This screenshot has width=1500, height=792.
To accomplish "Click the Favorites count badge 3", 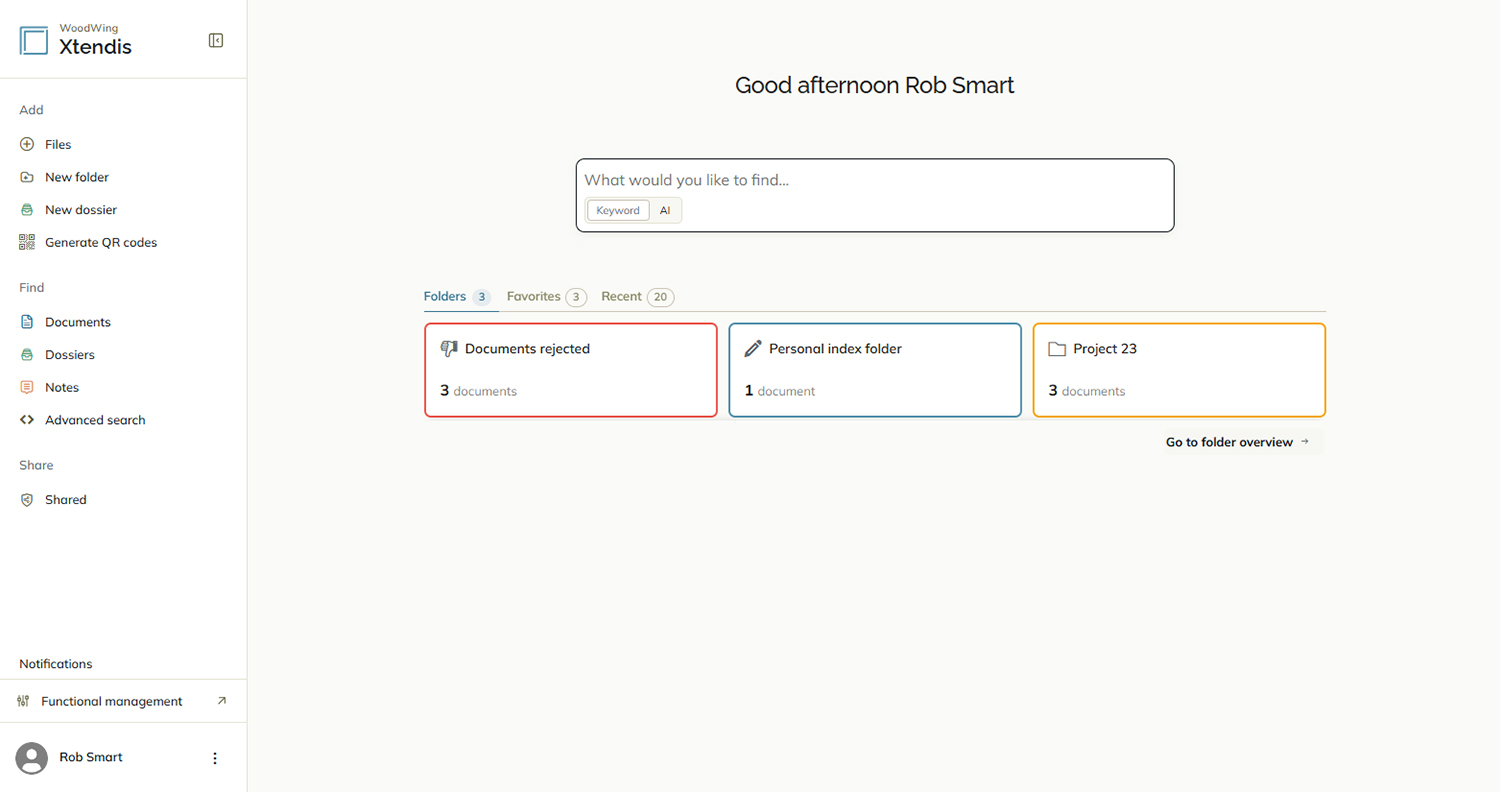I will coord(576,297).
